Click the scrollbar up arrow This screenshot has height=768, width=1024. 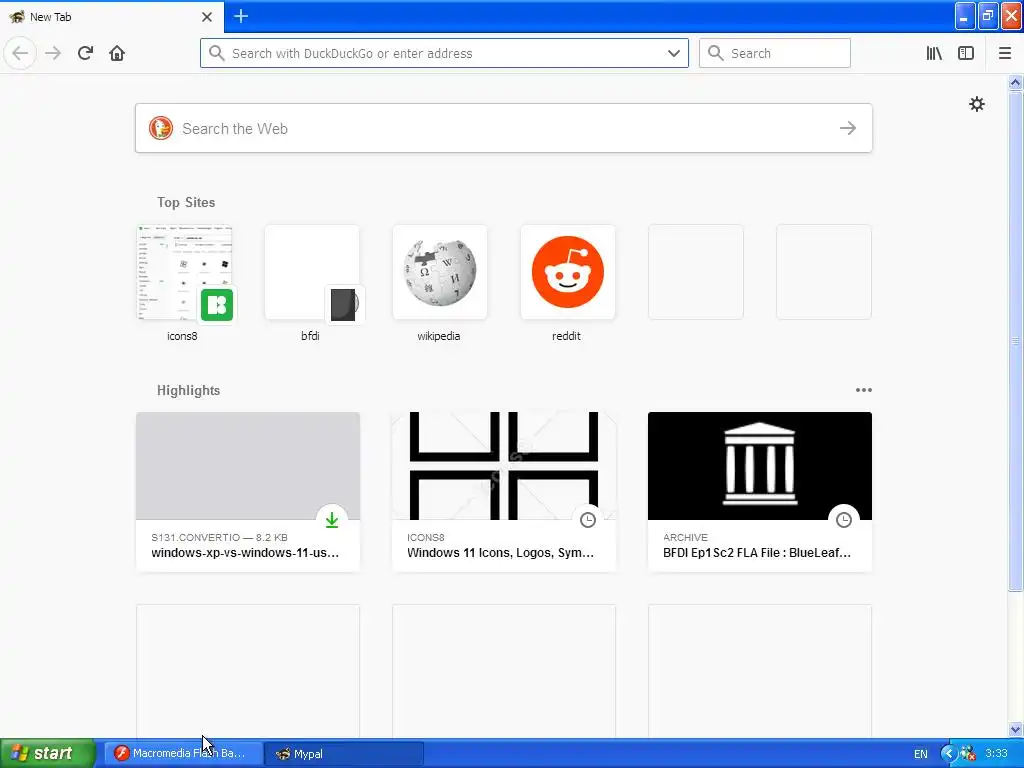pos(1015,82)
